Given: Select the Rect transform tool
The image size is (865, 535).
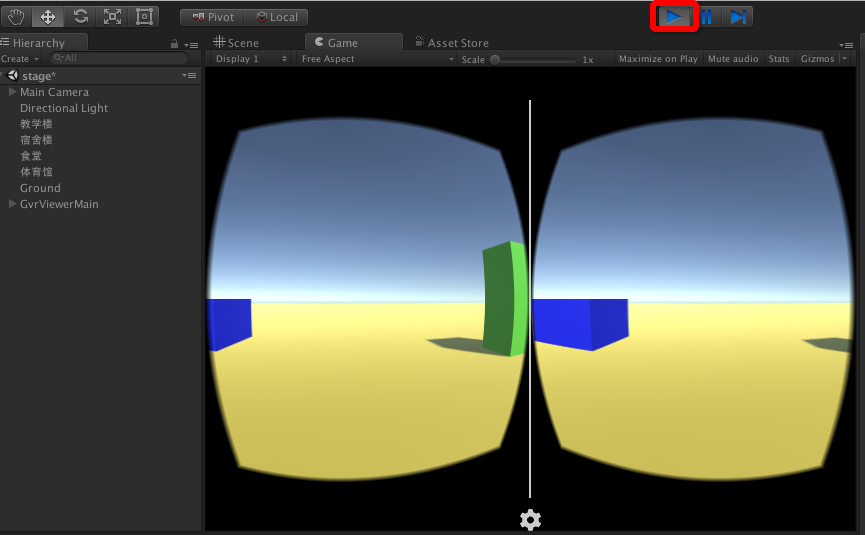Looking at the screenshot, I should click(144, 17).
